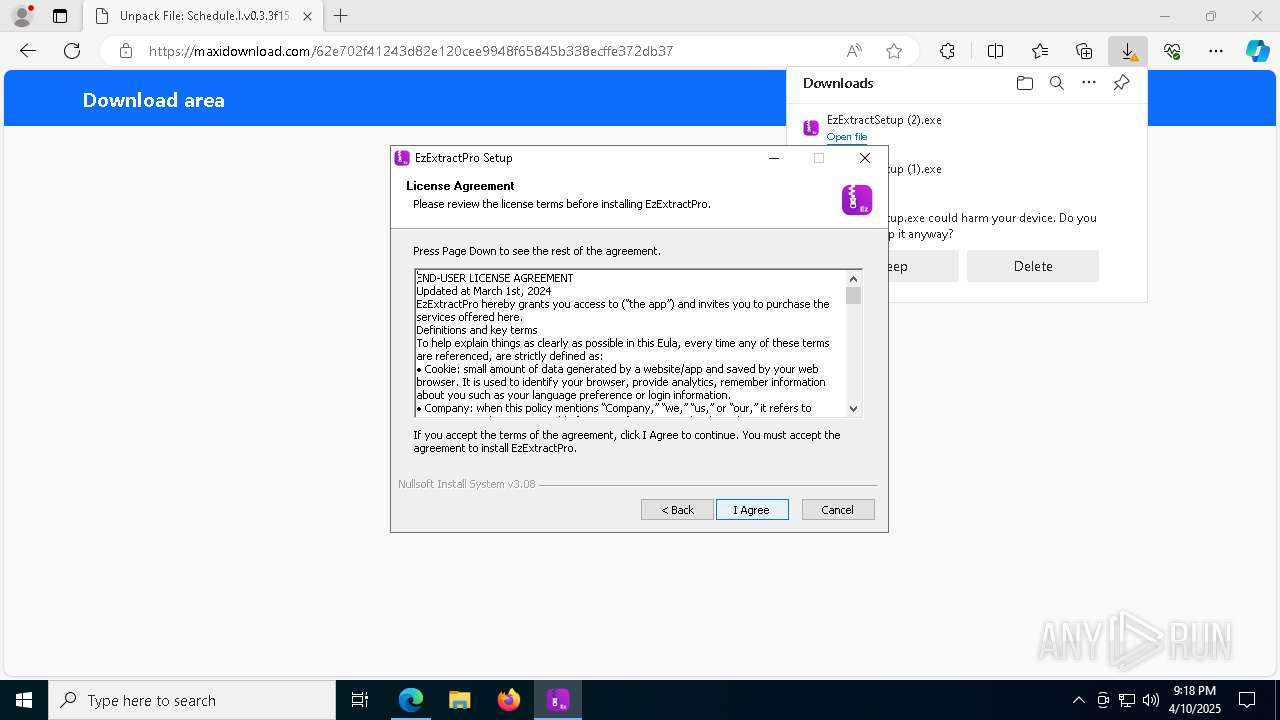The height and width of the screenshot is (720, 1280).
Task: Close the Unpack File tab
Action: pyautogui.click(x=307, y=16)
